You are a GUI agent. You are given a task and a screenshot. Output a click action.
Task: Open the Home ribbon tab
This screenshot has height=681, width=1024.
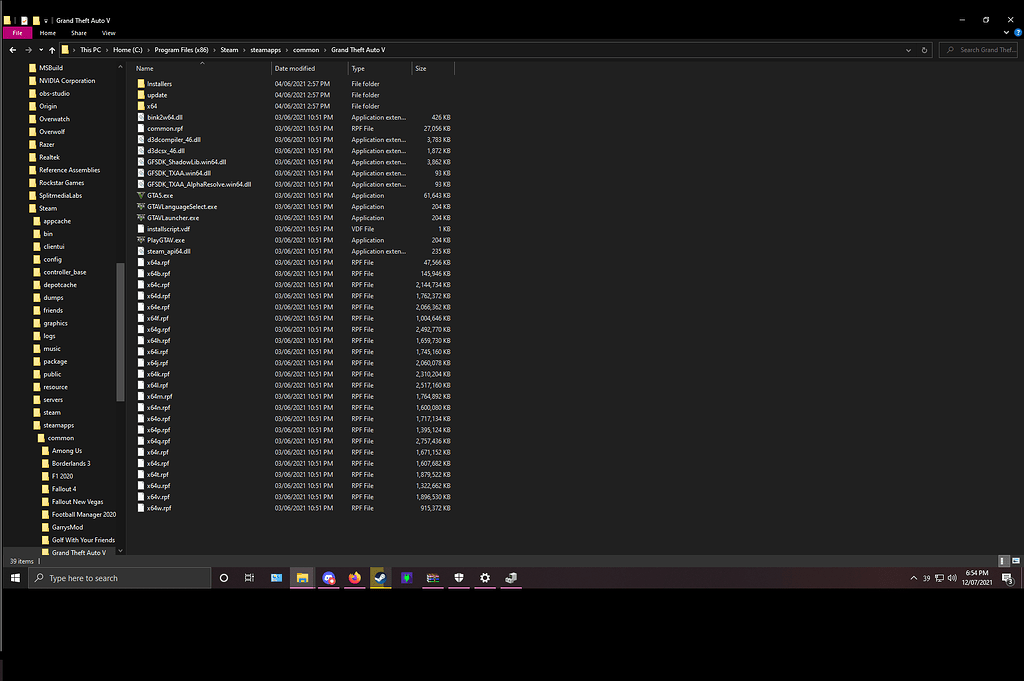click(48, 33)
